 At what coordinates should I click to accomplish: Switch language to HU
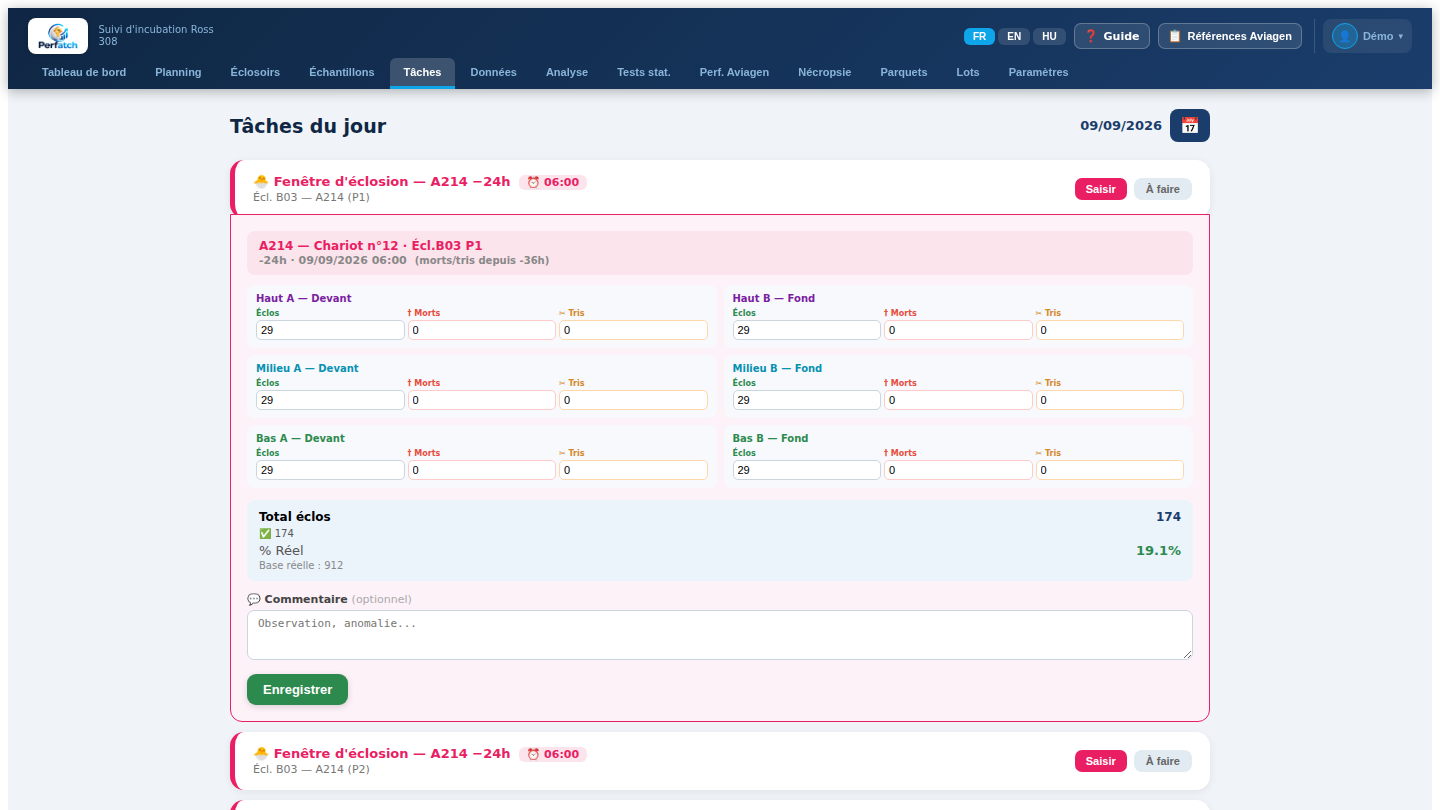1049,36
